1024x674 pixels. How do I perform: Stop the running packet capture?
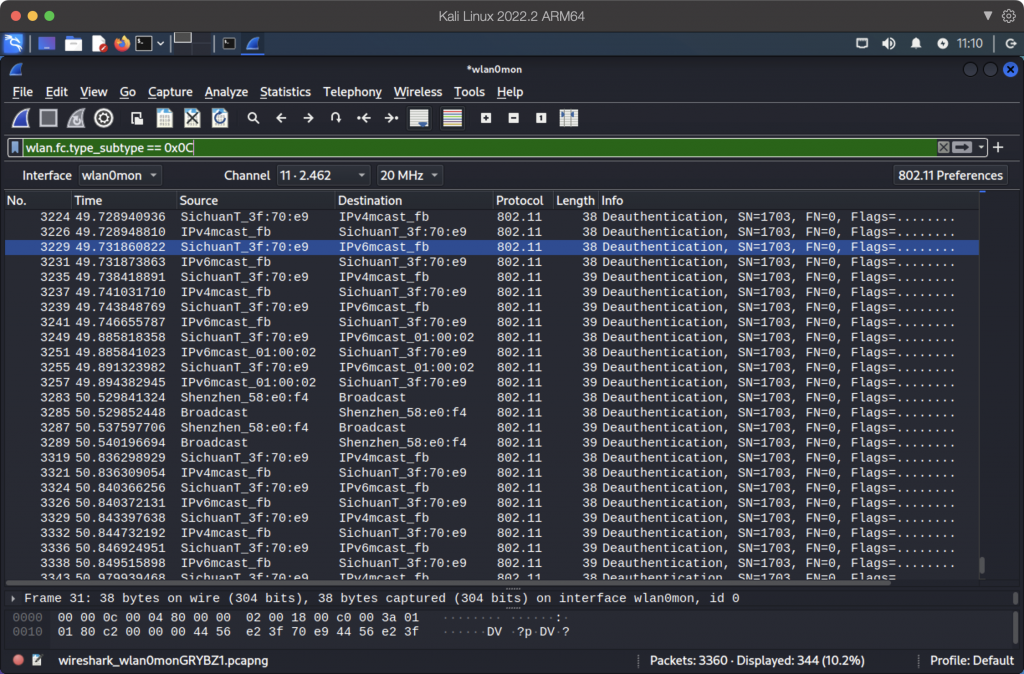(x=48, y=118)
